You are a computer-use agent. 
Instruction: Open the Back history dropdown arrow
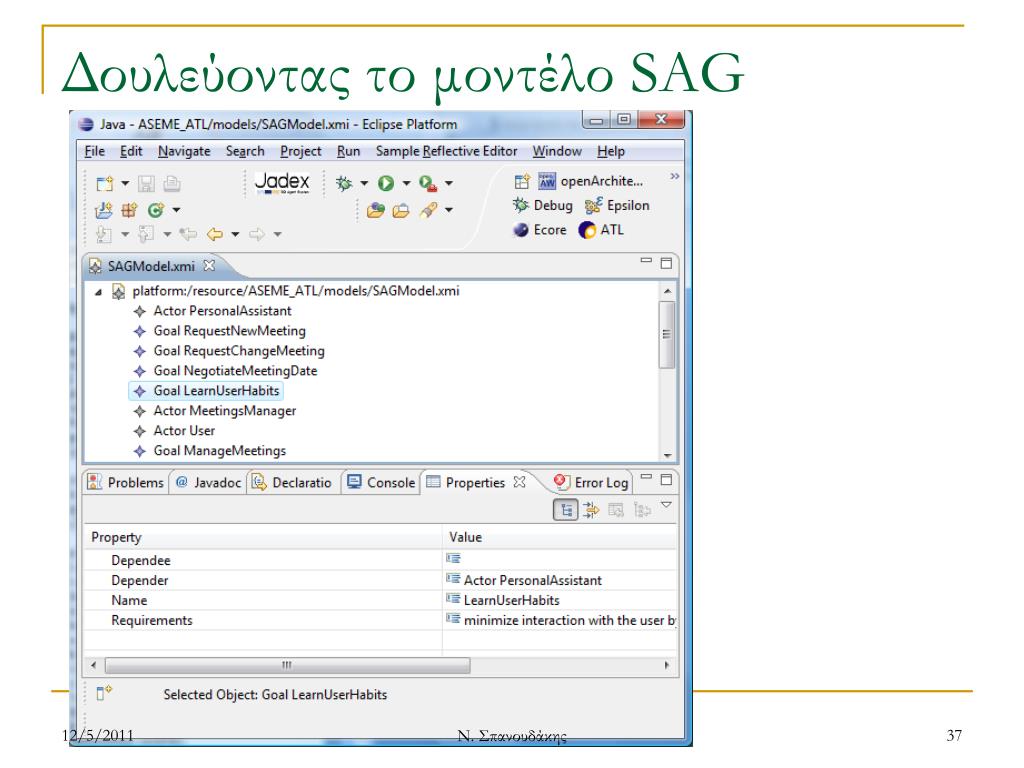(235, 234)
